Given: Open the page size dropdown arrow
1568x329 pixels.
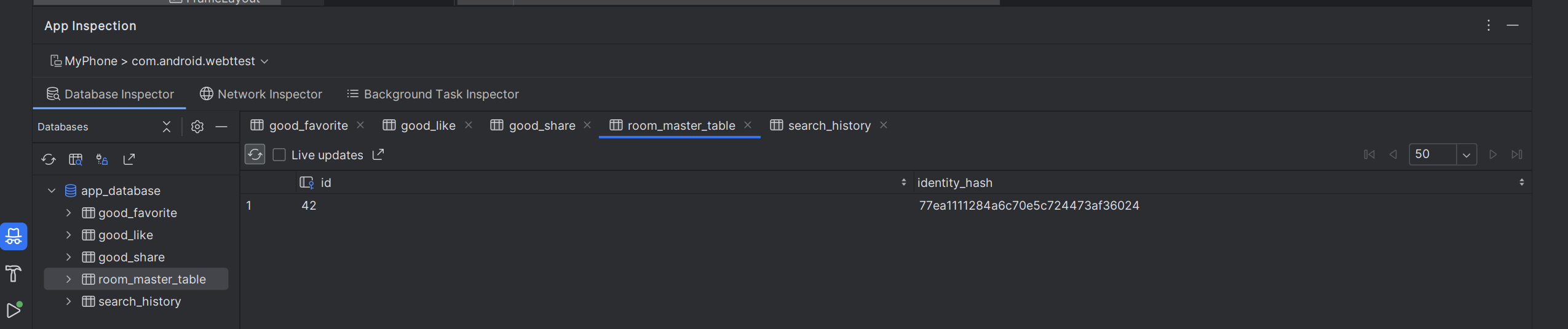Looking at the screenshot, I should click(x=1467, y=155).
